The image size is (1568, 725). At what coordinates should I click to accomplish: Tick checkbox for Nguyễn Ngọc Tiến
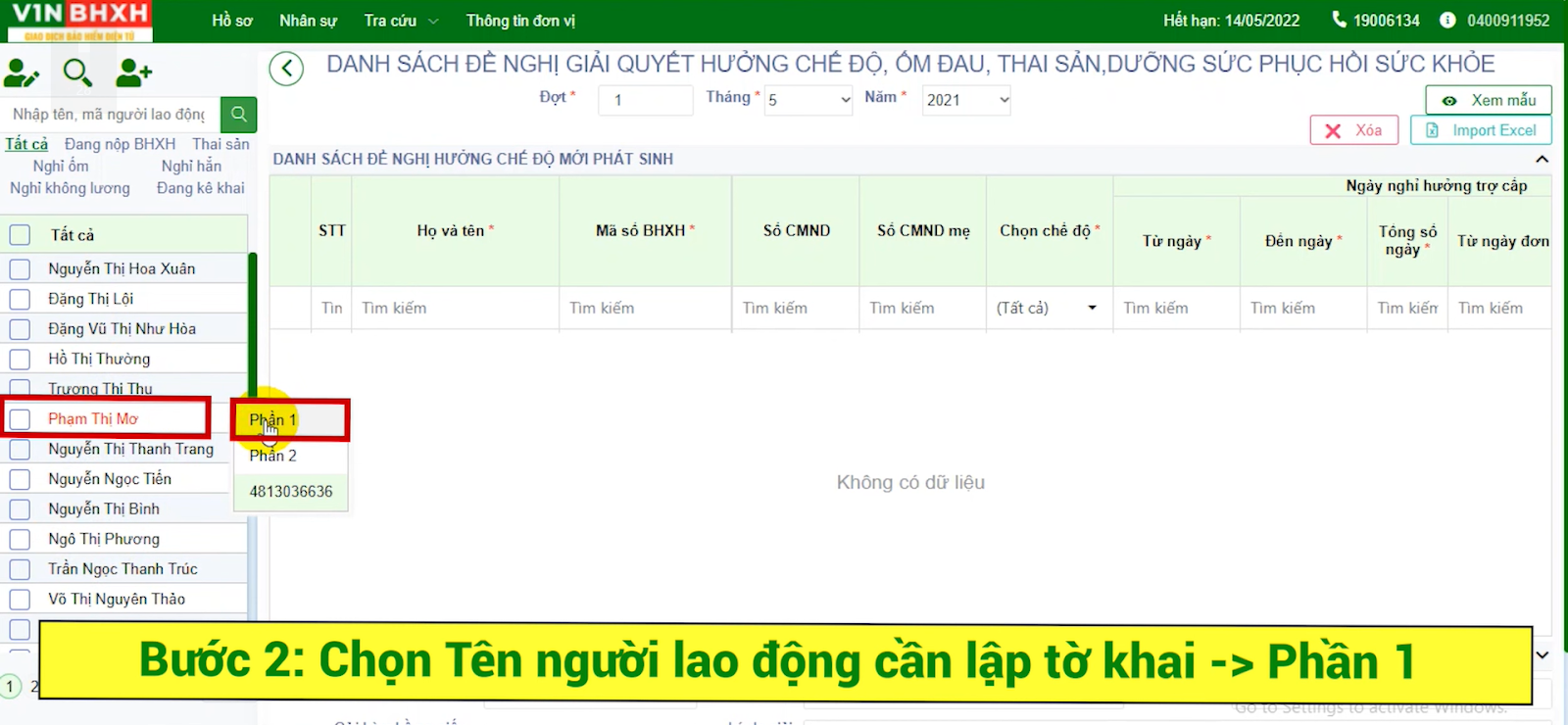[20, 479]
